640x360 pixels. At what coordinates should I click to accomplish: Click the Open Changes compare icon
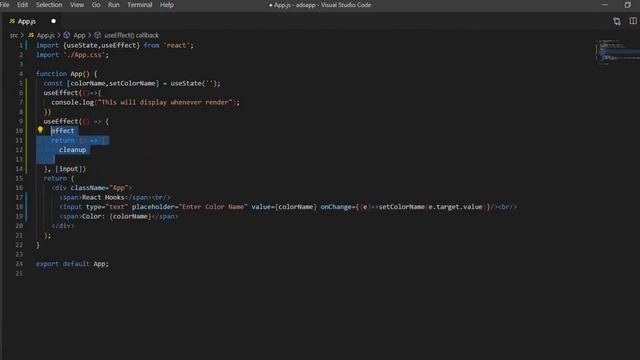point(617,21)
